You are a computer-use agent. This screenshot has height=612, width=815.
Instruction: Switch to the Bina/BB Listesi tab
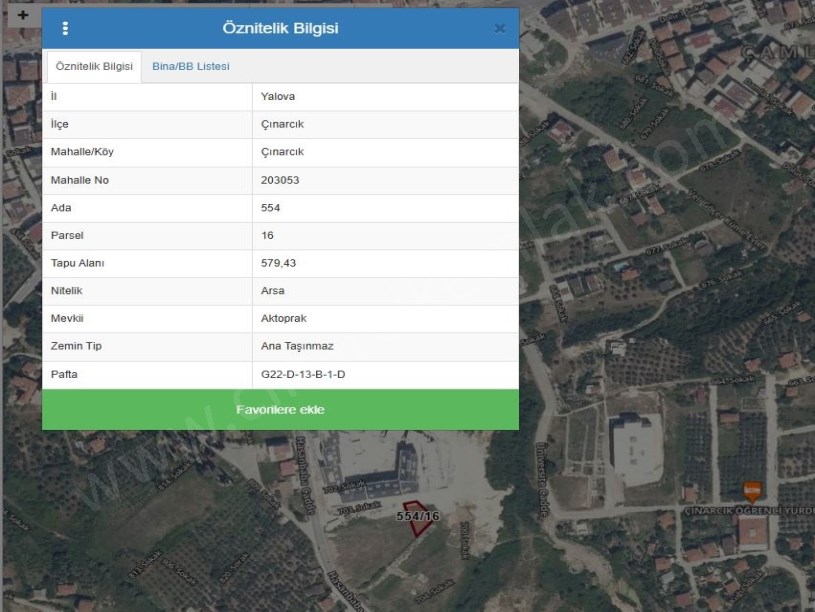[190, 66]
